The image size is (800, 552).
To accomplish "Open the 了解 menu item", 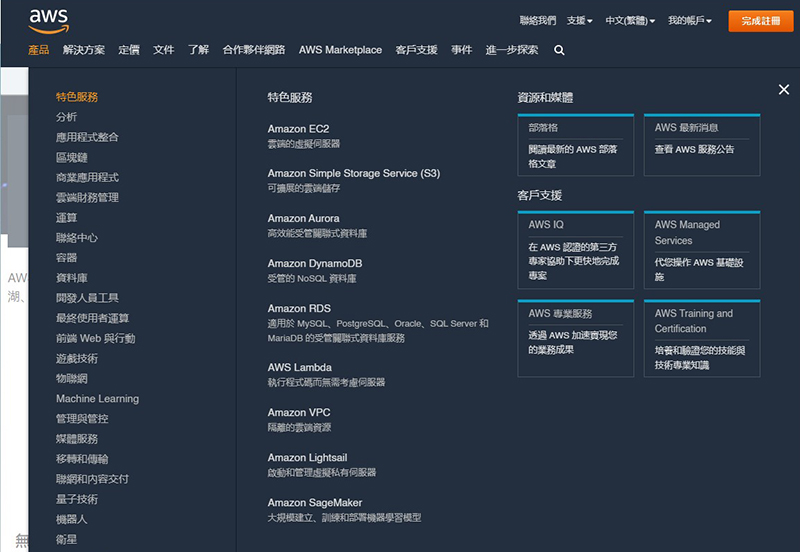I will click(198, 50).
